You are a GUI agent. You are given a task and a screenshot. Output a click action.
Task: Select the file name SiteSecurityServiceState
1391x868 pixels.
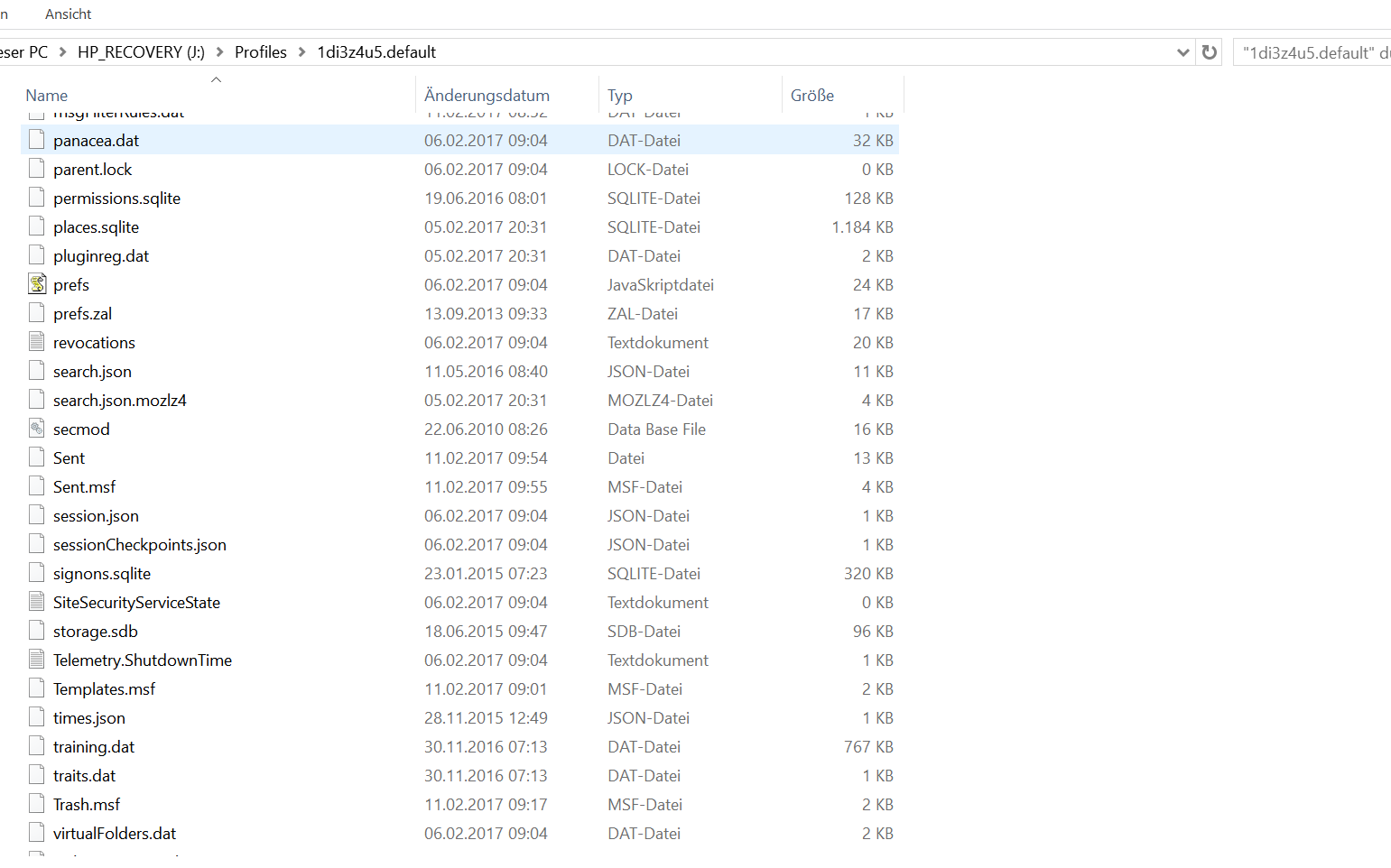tap(136, 603)
